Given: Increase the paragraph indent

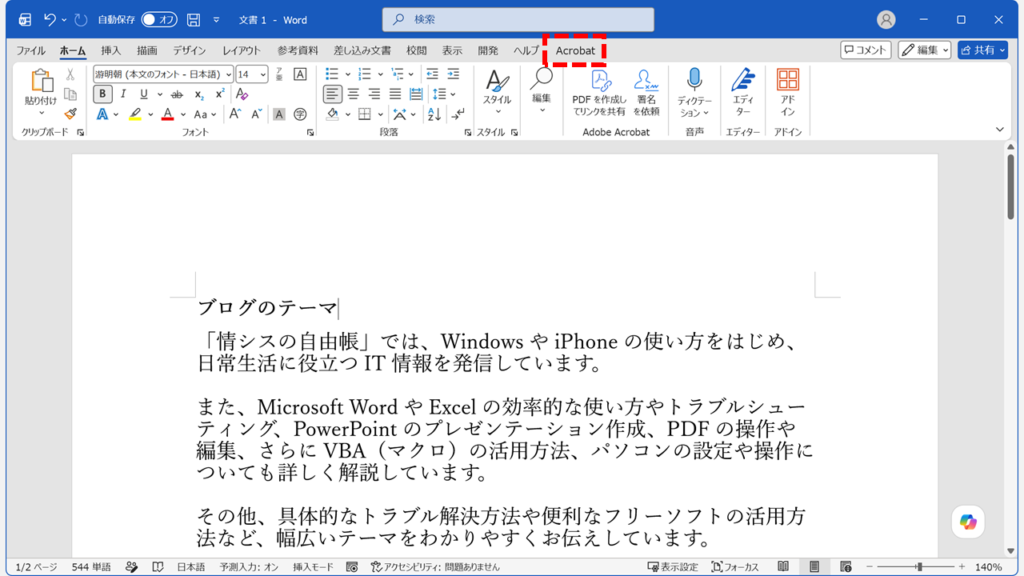Looking at the screenshot, I should [453, 74].
